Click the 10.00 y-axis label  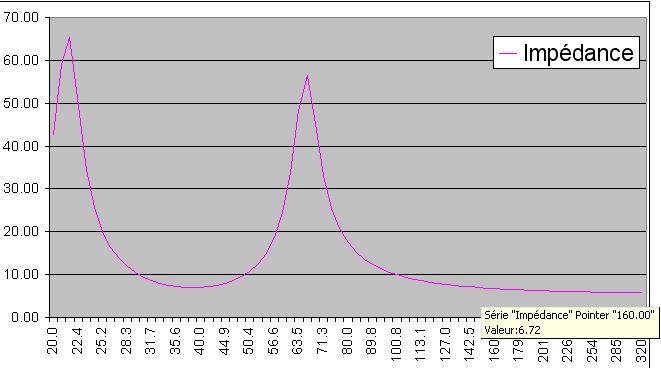pos(21,274)
